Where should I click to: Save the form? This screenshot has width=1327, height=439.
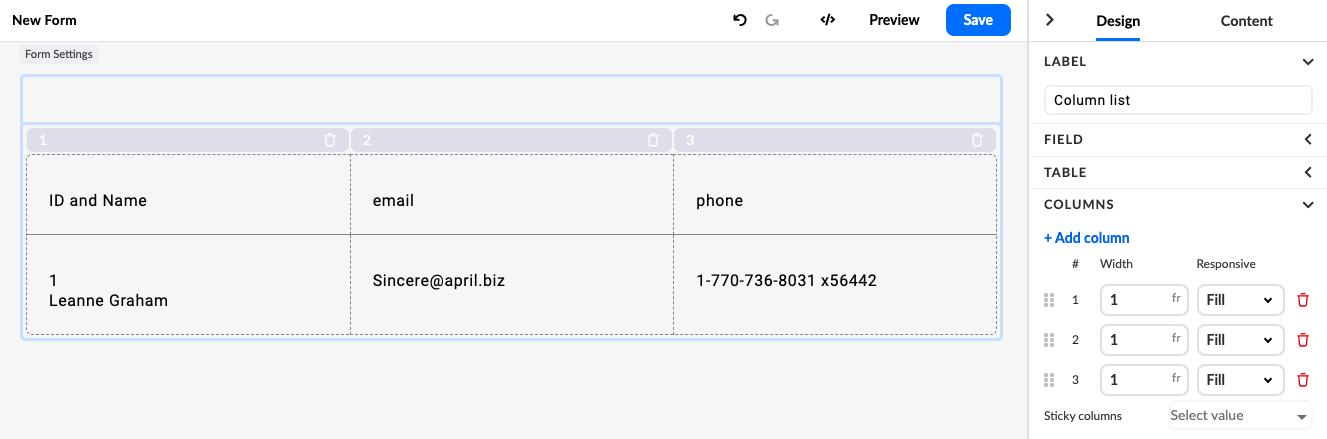[978, 20]
